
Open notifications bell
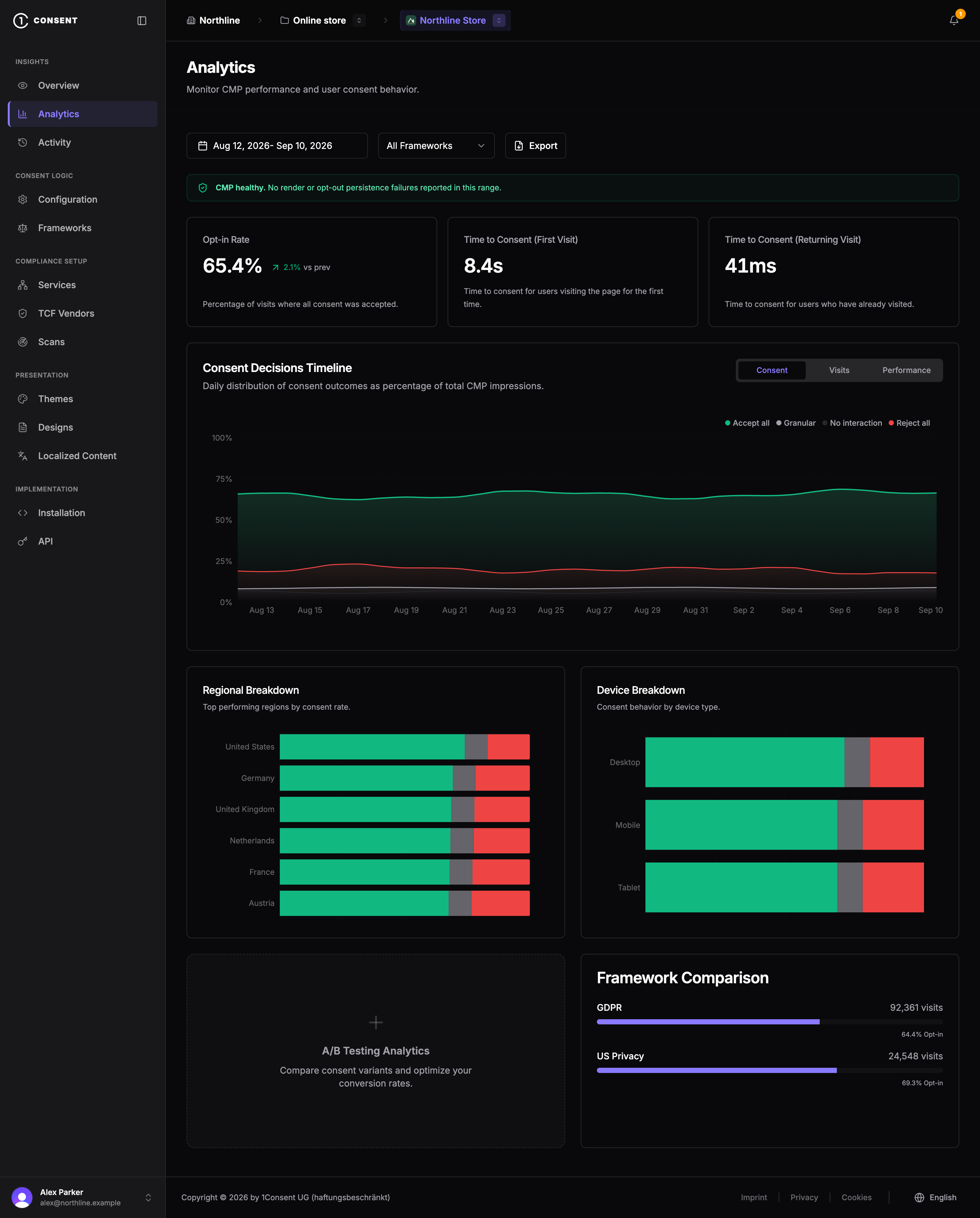click(954, 20)
